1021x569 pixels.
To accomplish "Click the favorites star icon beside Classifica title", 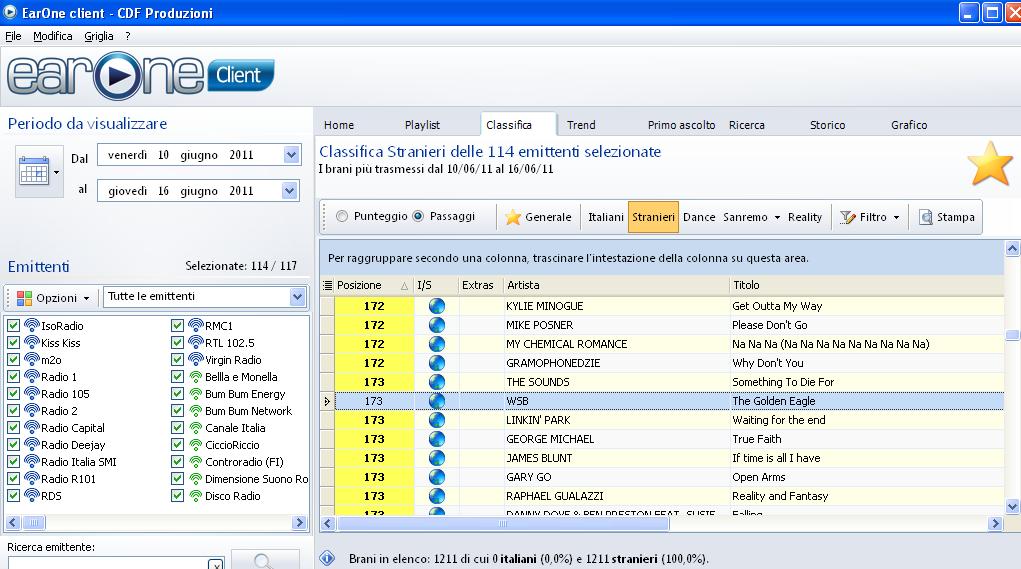I will (x=990, y=163).
